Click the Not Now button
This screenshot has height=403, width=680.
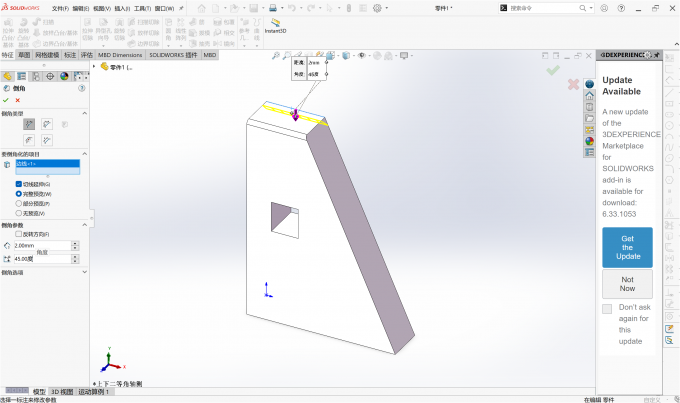(627, 284)
